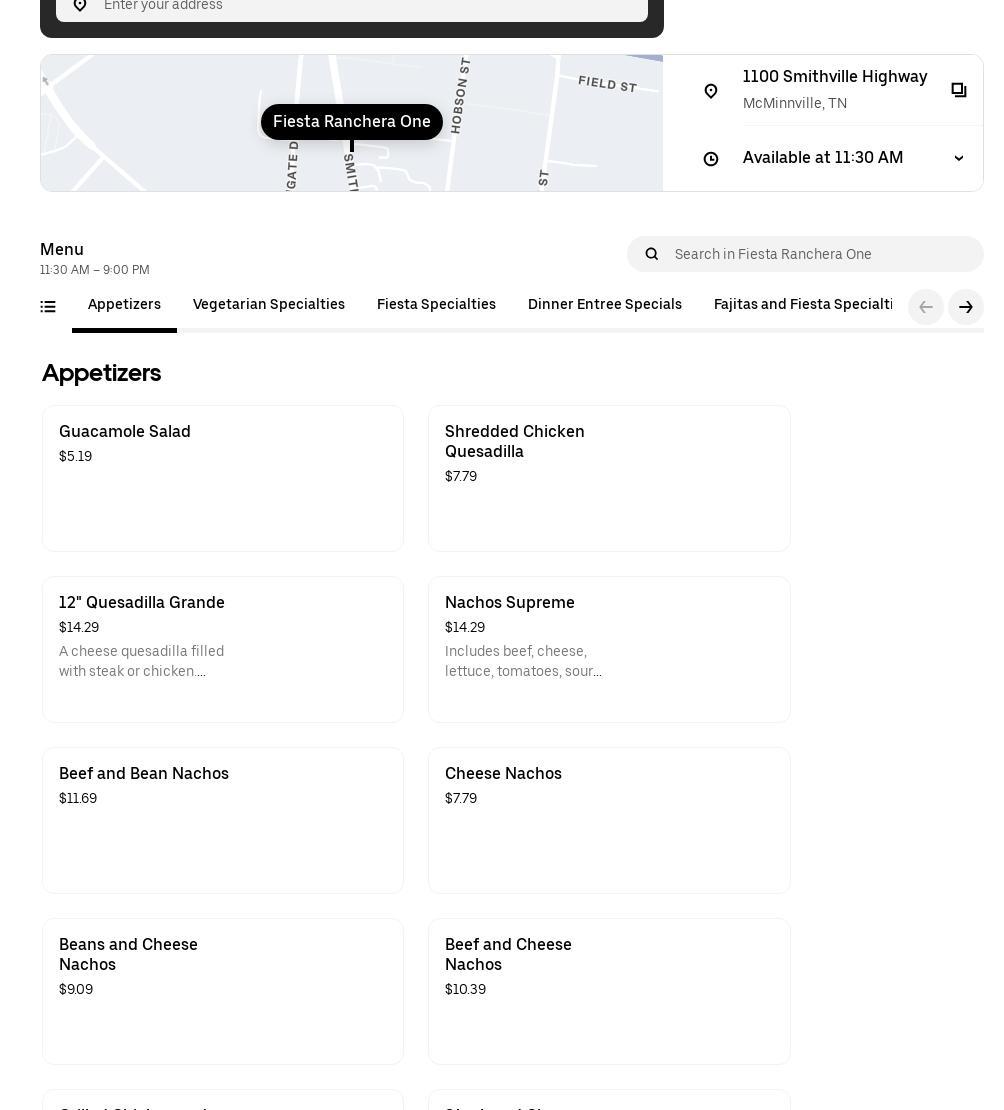The height and width of the screenshot is (1110, 1004).
Task: Click the search magnifier icon in menu search
Action: coord(652,254)
